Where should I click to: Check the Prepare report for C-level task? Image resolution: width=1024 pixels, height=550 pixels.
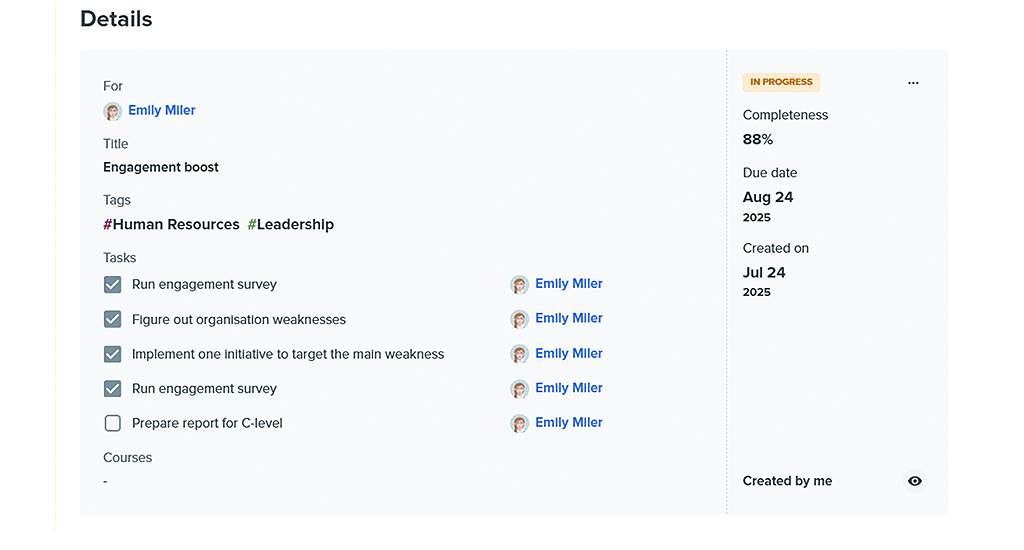point(112,423)
